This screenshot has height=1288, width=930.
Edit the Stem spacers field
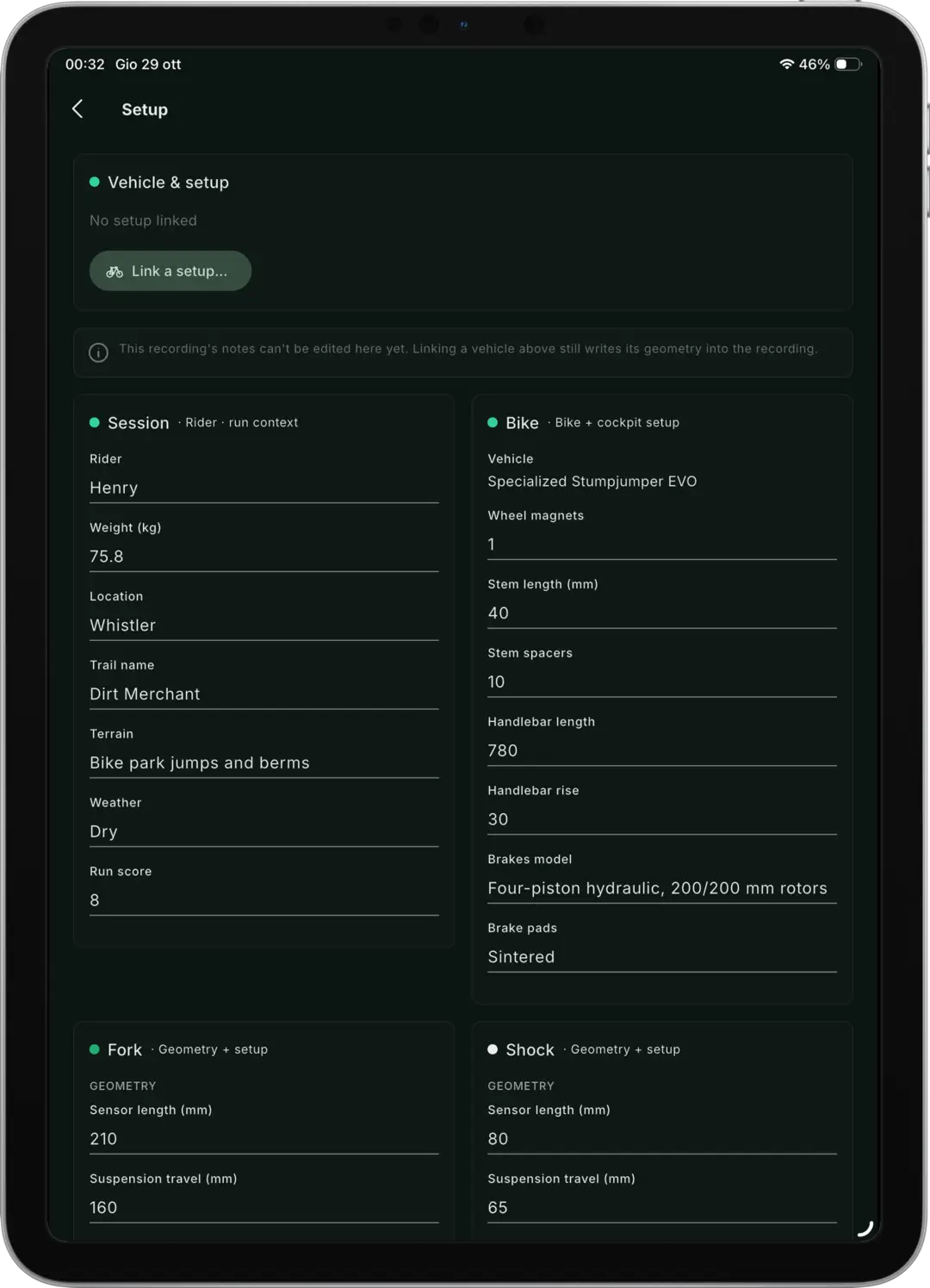pyautogui.click(x=662, y=682)
